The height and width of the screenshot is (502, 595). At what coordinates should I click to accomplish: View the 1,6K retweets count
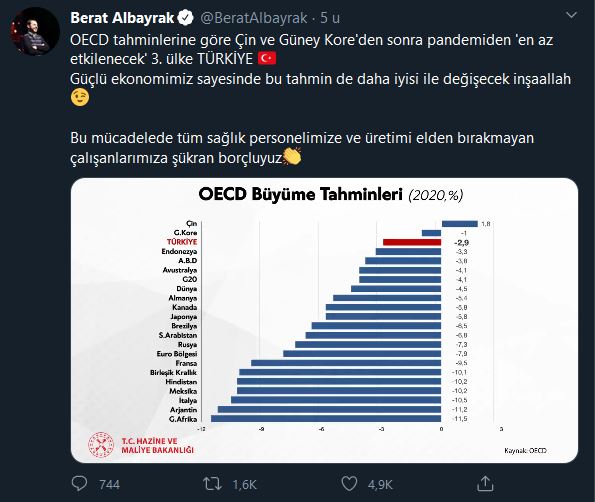pos(245,485)
